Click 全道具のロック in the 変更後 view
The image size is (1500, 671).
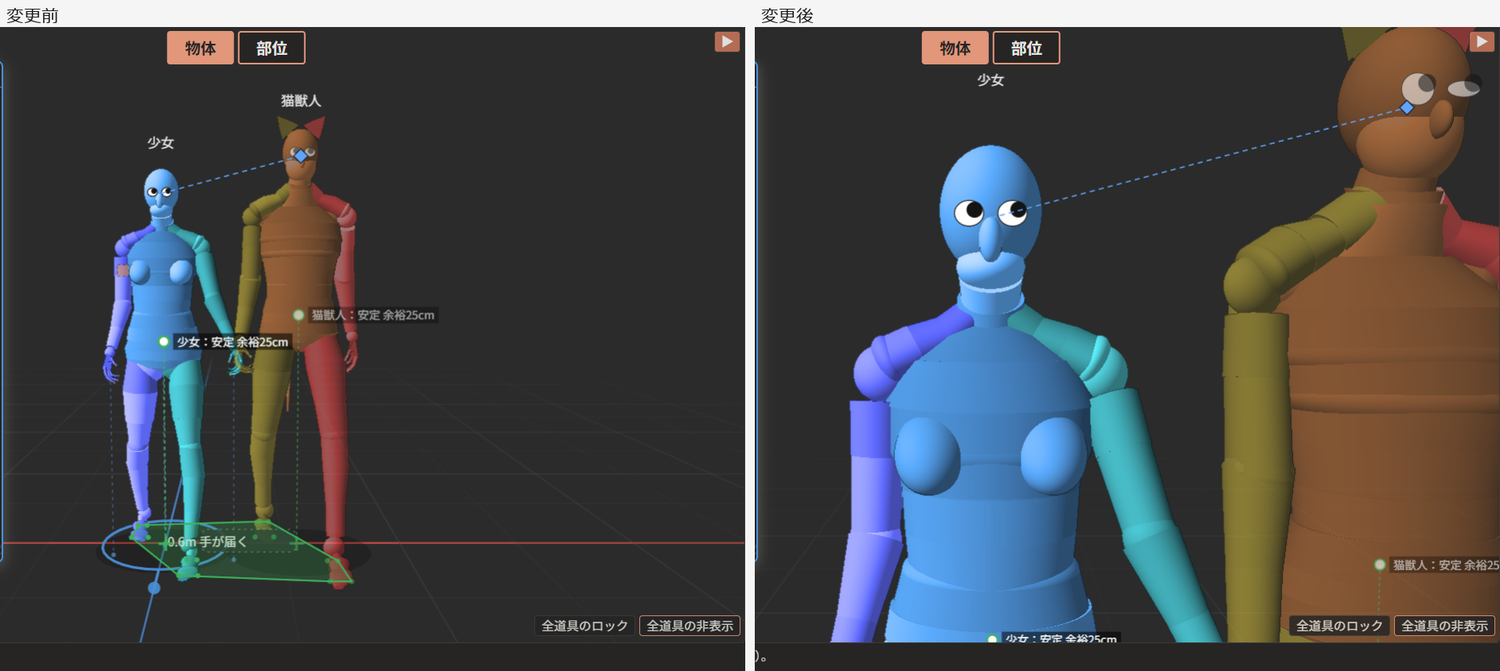point(1340,626)
